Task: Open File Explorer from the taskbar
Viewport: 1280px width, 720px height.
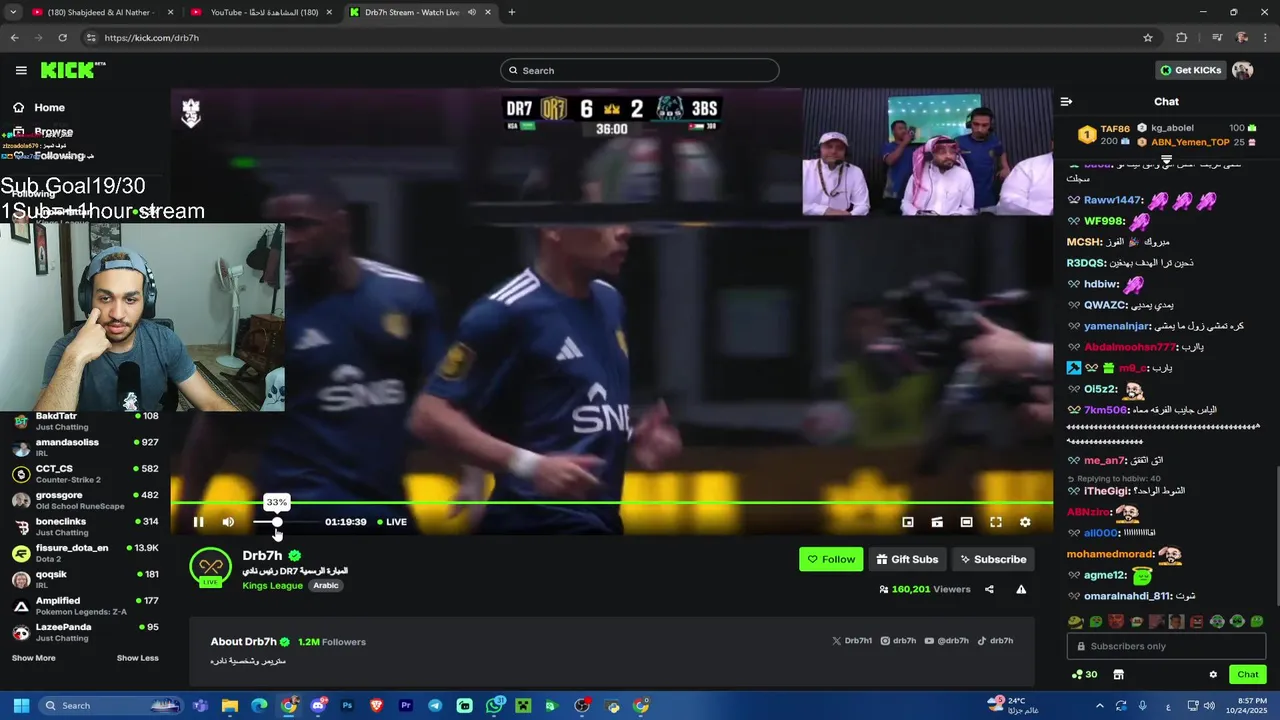Action: coord(230,706)
